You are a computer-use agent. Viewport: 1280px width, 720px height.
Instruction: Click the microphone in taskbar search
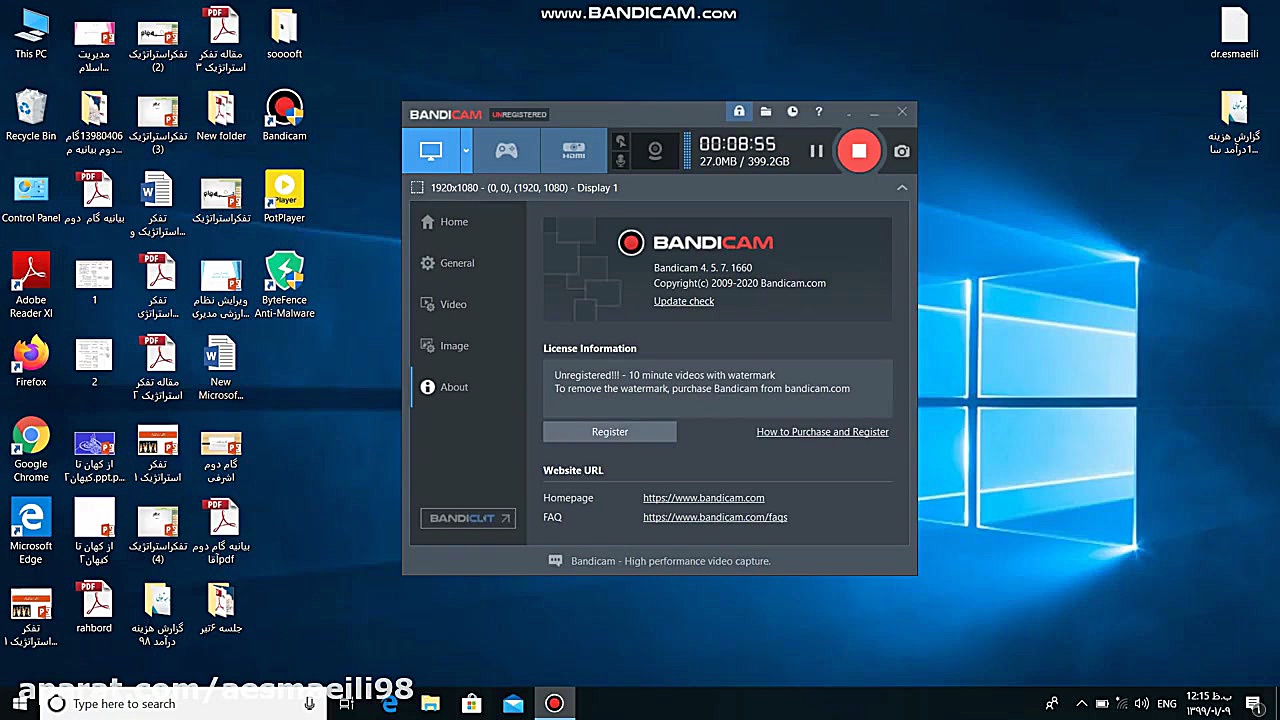(310, 704)
